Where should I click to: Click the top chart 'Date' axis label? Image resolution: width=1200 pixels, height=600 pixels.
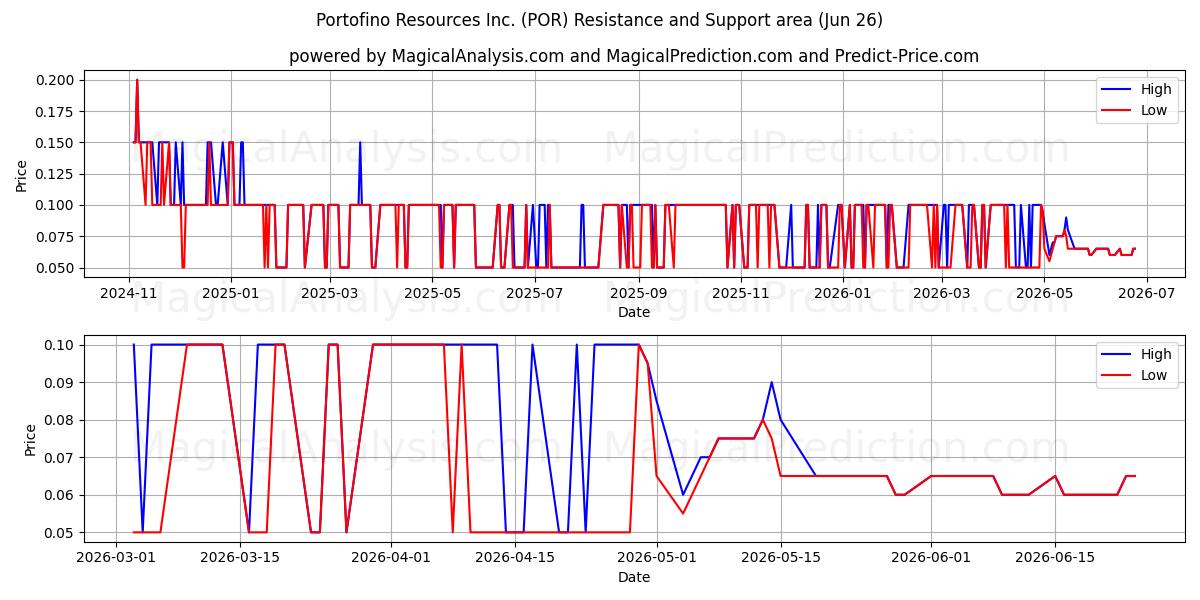[634, 312]
